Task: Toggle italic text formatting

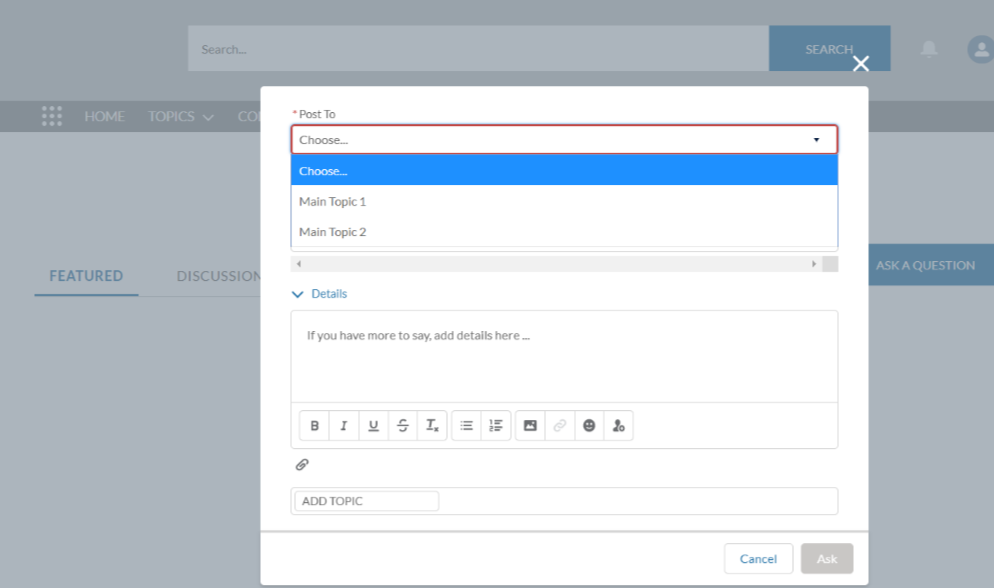Action: point(344,426)
